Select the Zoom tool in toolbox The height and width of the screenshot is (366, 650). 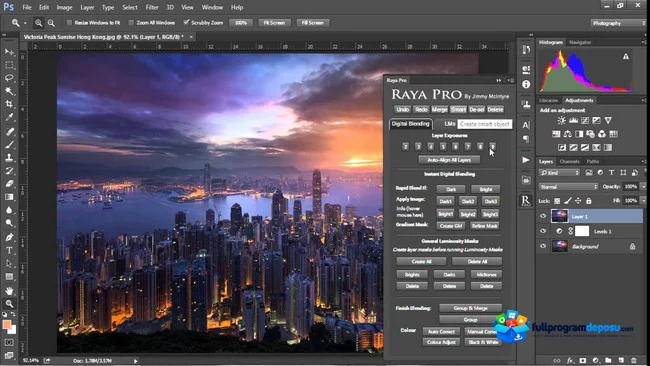[9, 304]
